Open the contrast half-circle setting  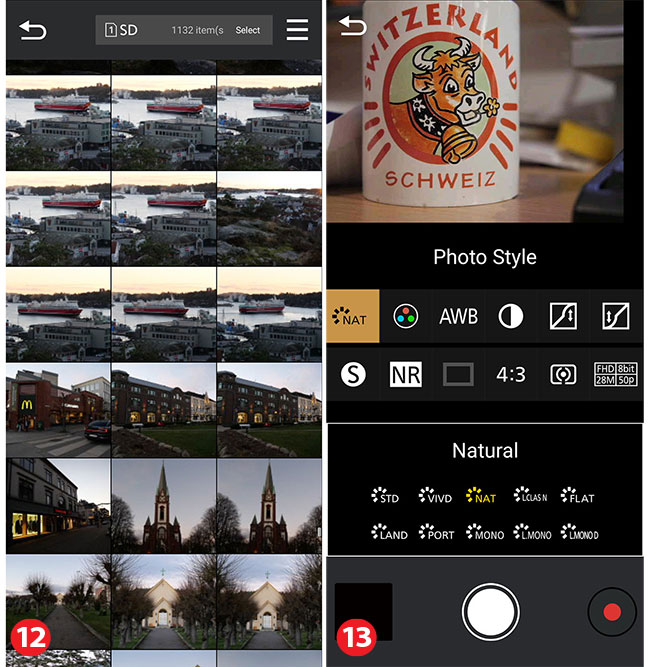tap(511, 317)
